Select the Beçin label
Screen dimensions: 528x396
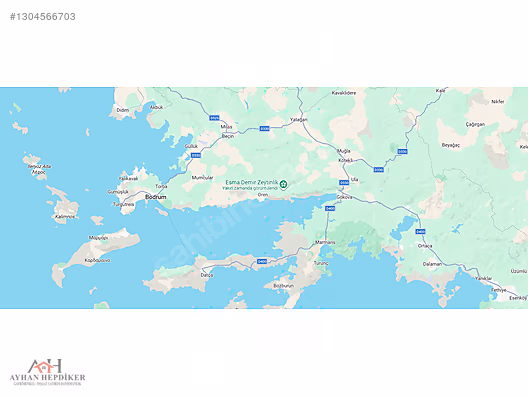pos(228,136)
